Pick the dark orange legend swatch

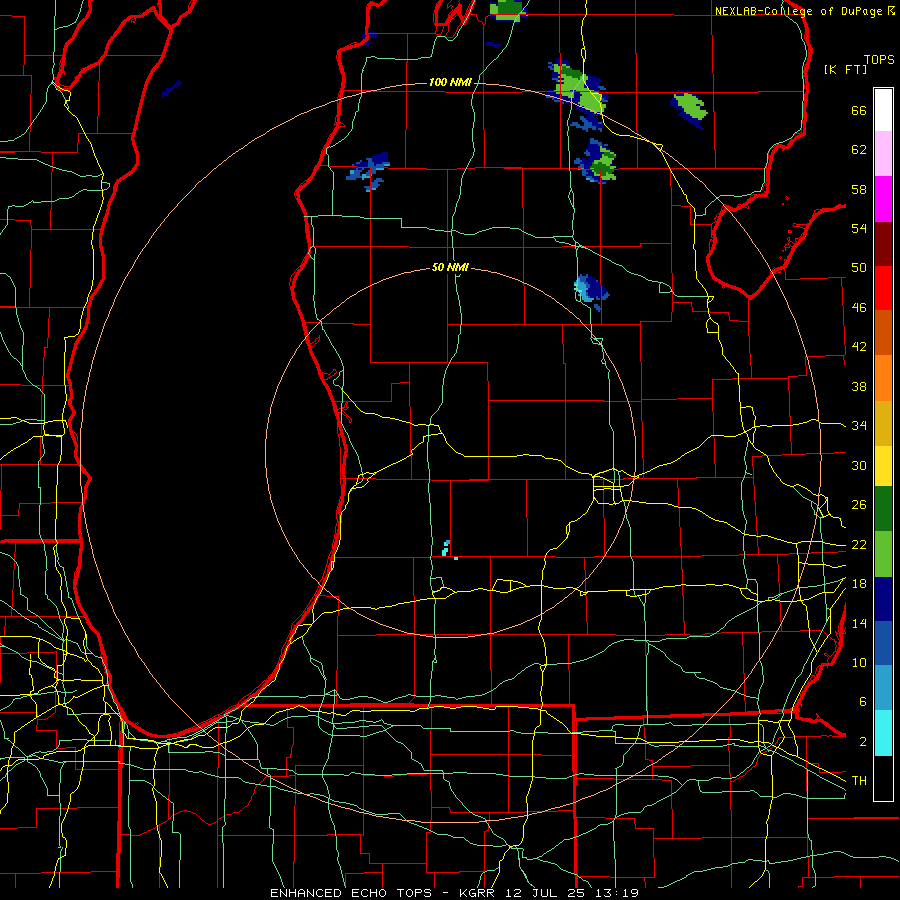883,332
